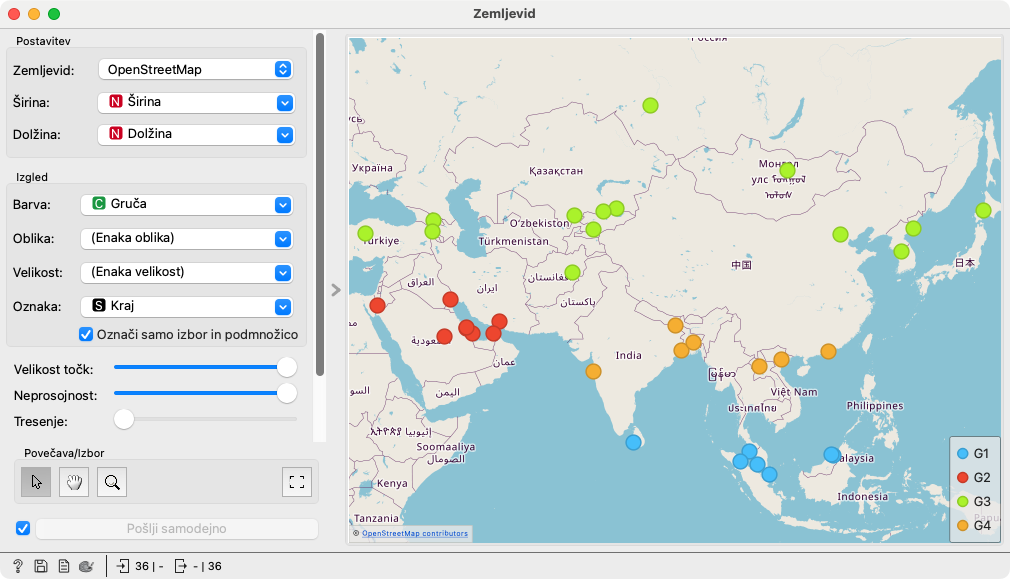Viewport: 1010px width, 579px height.
Task: Select the magnifier zoom tool
Action: (112, 482)
